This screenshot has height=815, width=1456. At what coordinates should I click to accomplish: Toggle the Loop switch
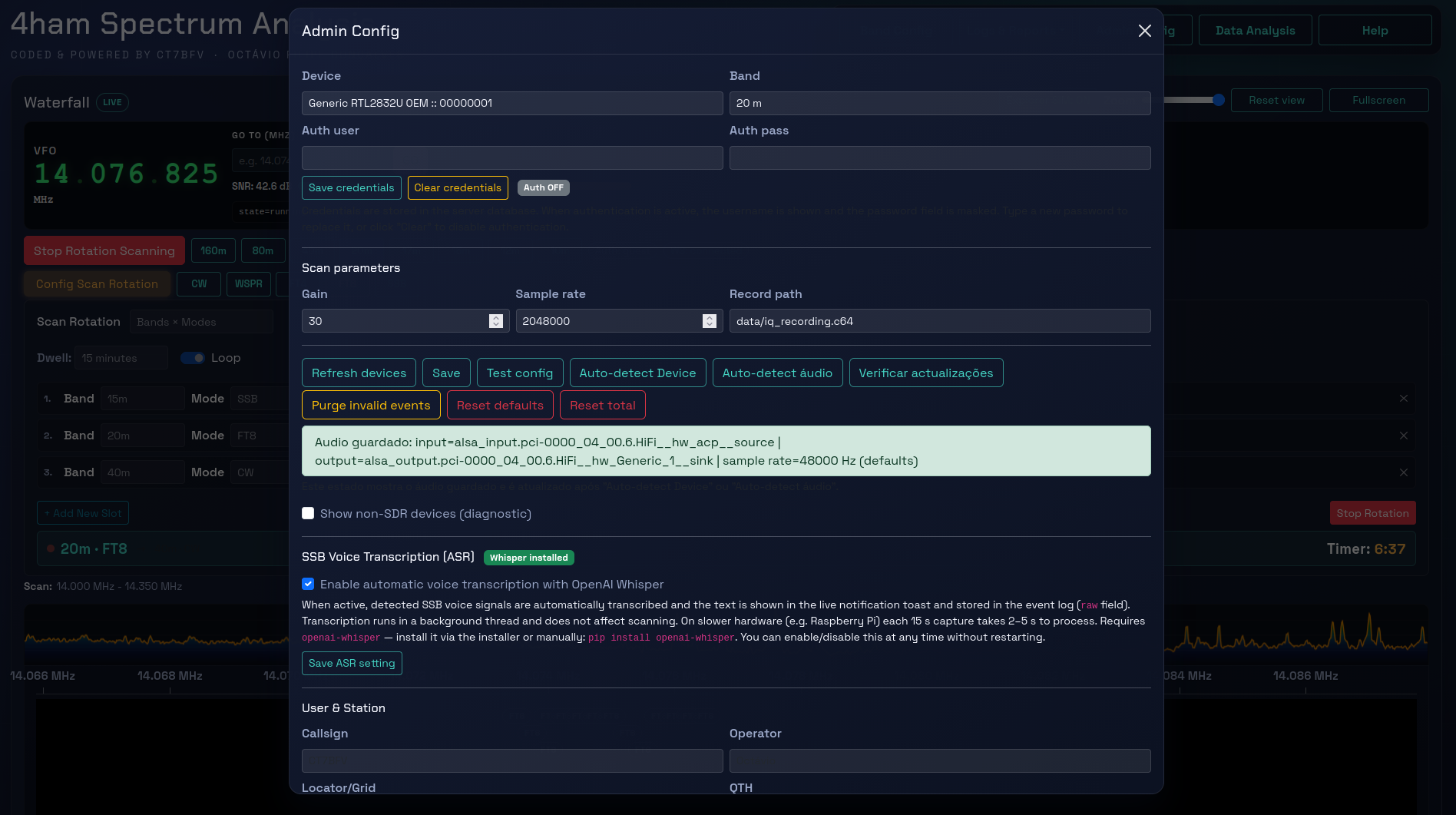pyautogui.click(x=193, y=358)
